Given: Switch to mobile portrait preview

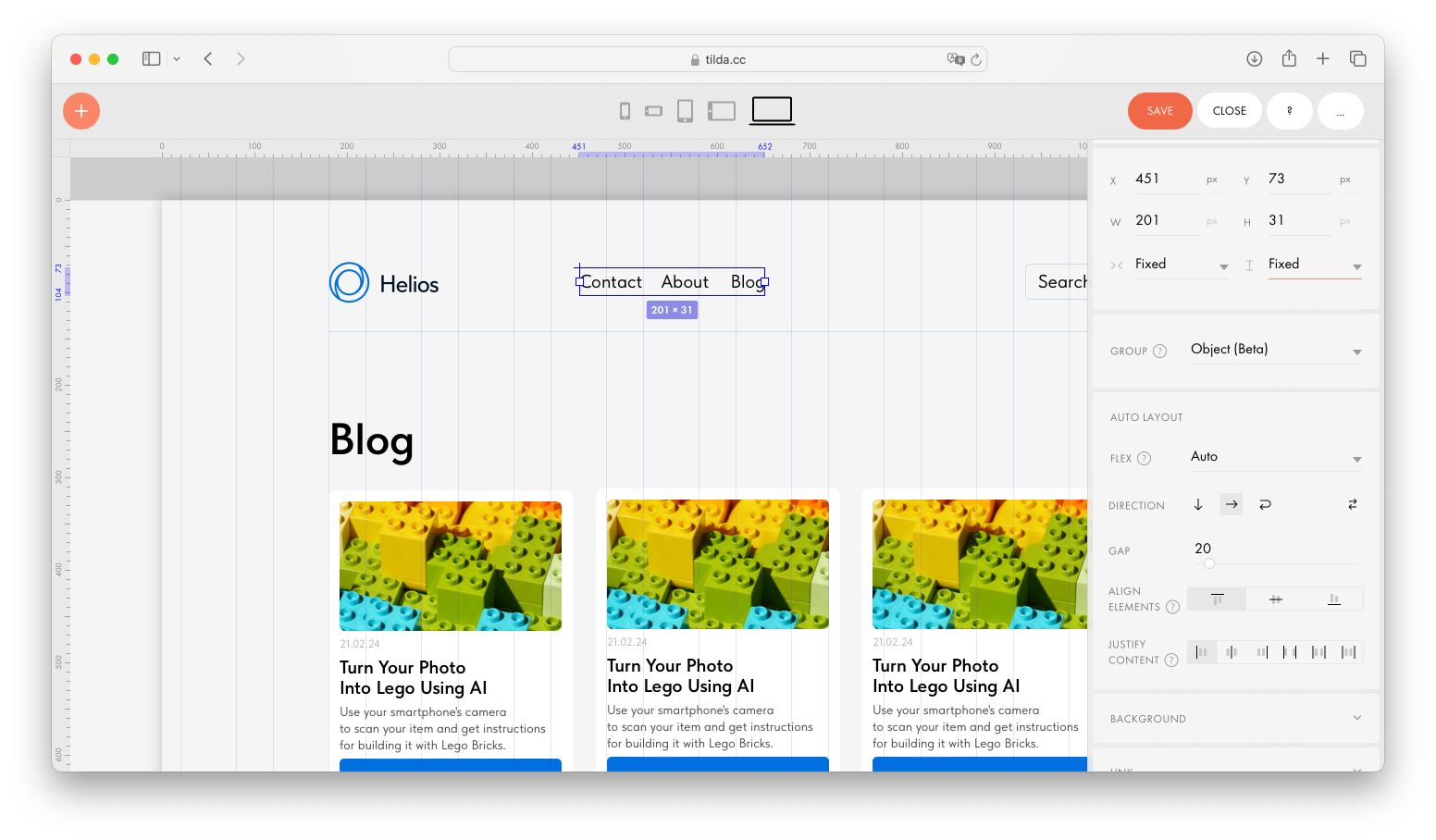Looking at the screenshot, I should pyautogui.click(x=625, y=110).
